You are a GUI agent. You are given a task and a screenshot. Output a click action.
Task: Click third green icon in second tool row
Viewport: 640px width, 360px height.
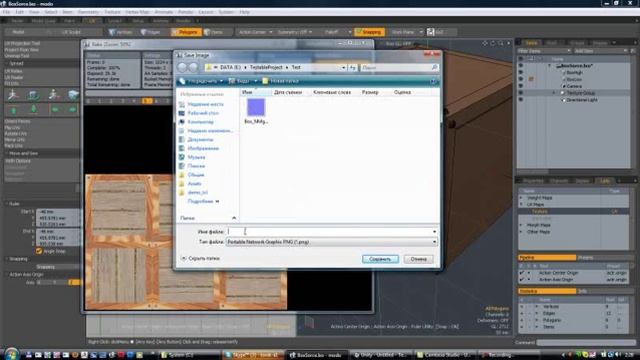tap(55, 109)
